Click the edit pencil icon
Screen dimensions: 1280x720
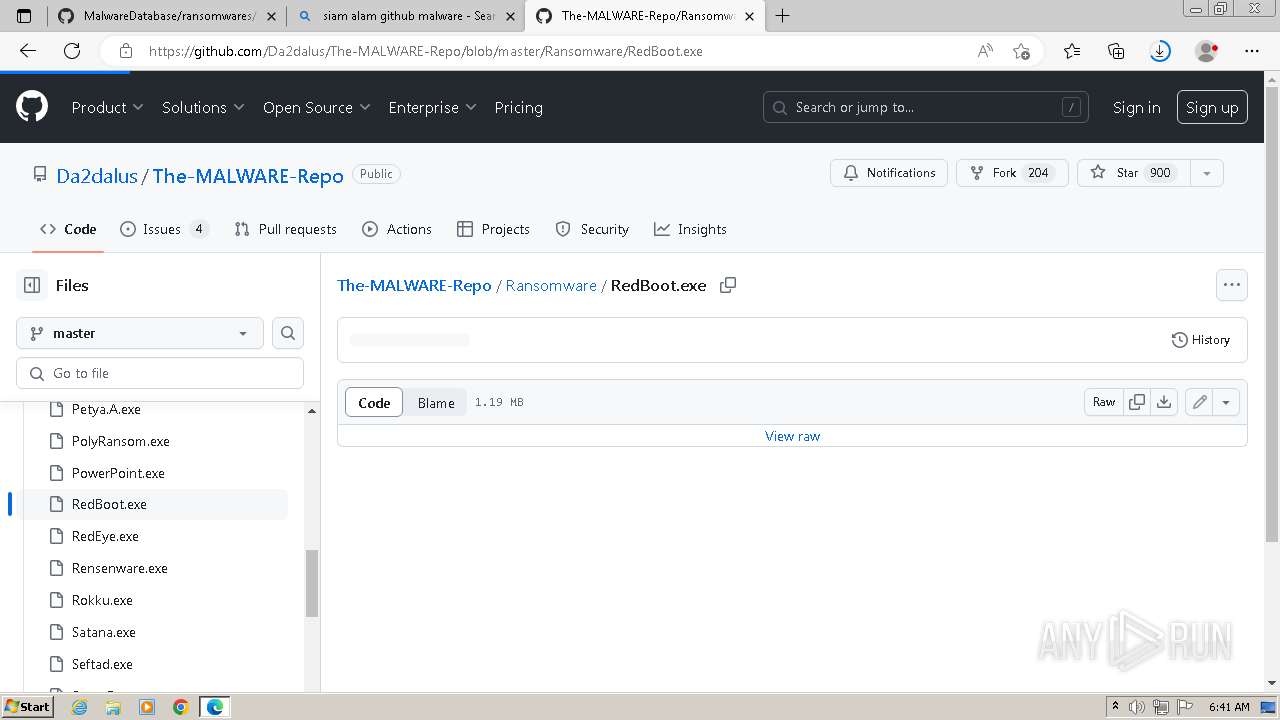tap(1199, 402)
